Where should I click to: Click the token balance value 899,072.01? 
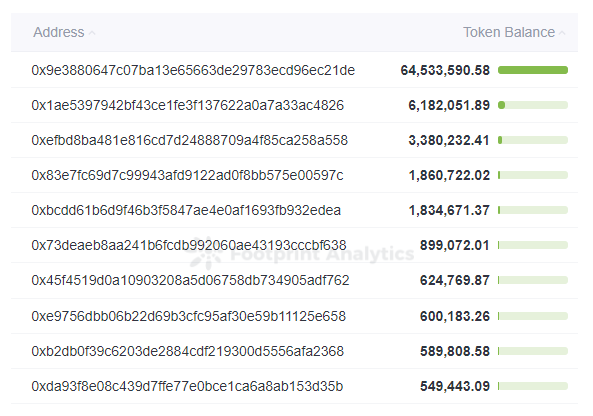(x=455, y=245)
